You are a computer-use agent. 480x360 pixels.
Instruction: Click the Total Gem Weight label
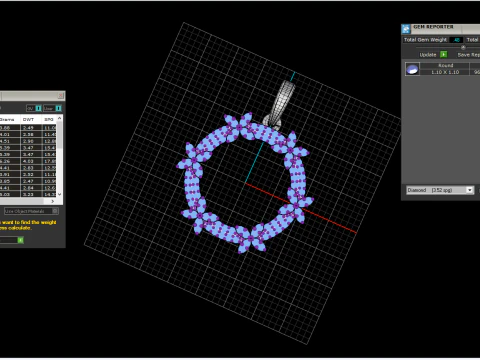[x=425, y=40]
